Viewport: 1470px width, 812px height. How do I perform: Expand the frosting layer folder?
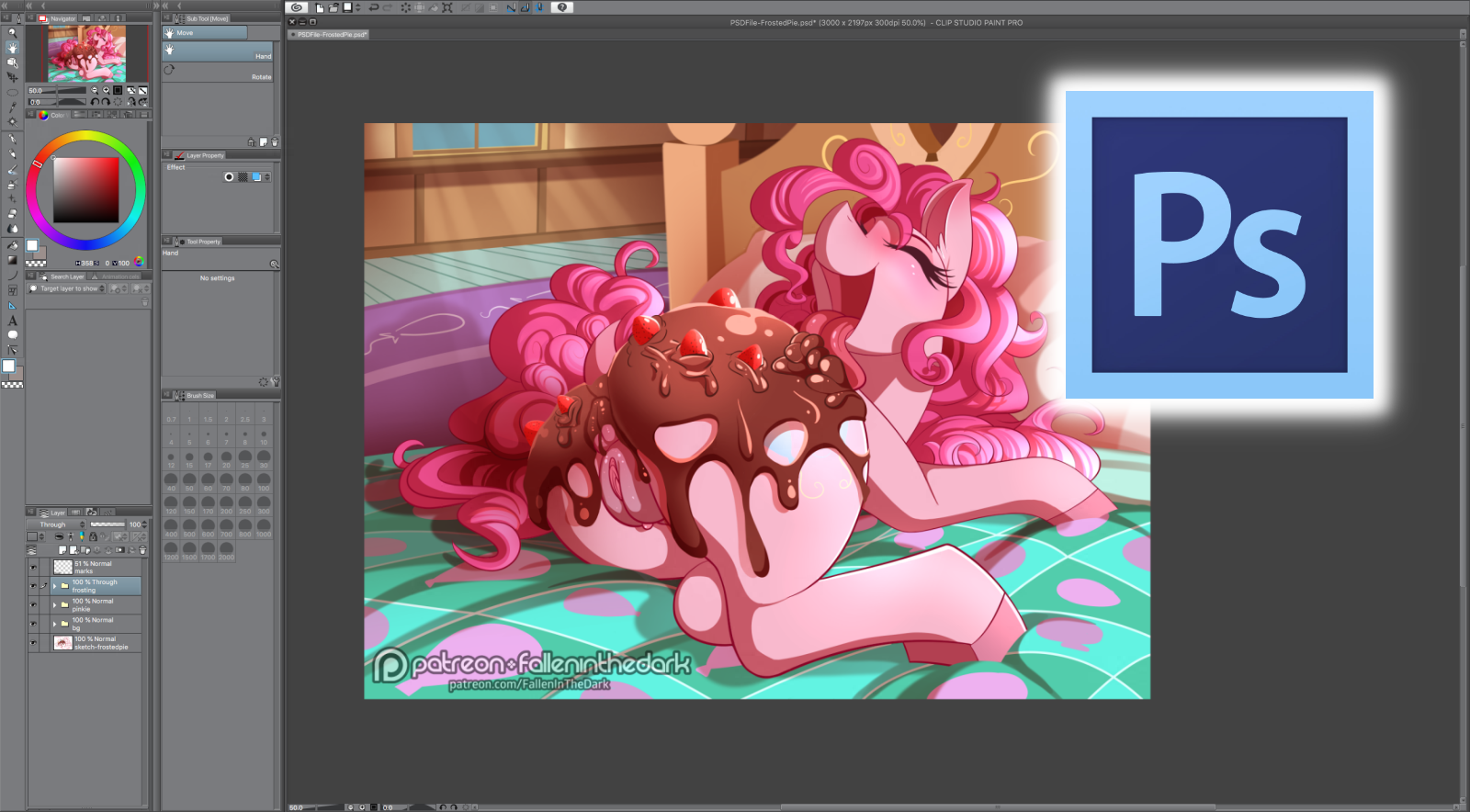pyautogui.click(x=54, y=586)
